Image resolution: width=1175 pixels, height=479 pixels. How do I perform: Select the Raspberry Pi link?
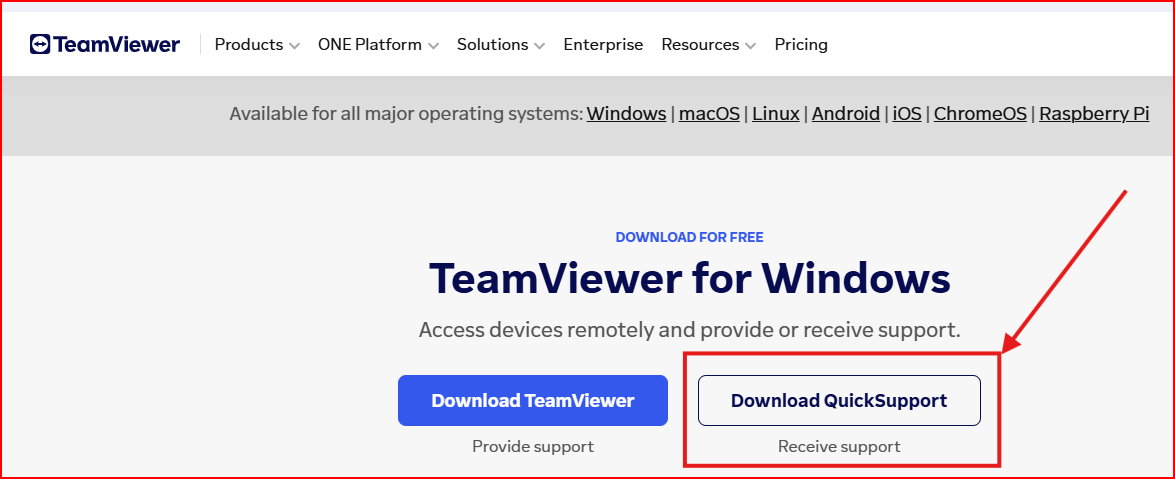pos(1094,114)
